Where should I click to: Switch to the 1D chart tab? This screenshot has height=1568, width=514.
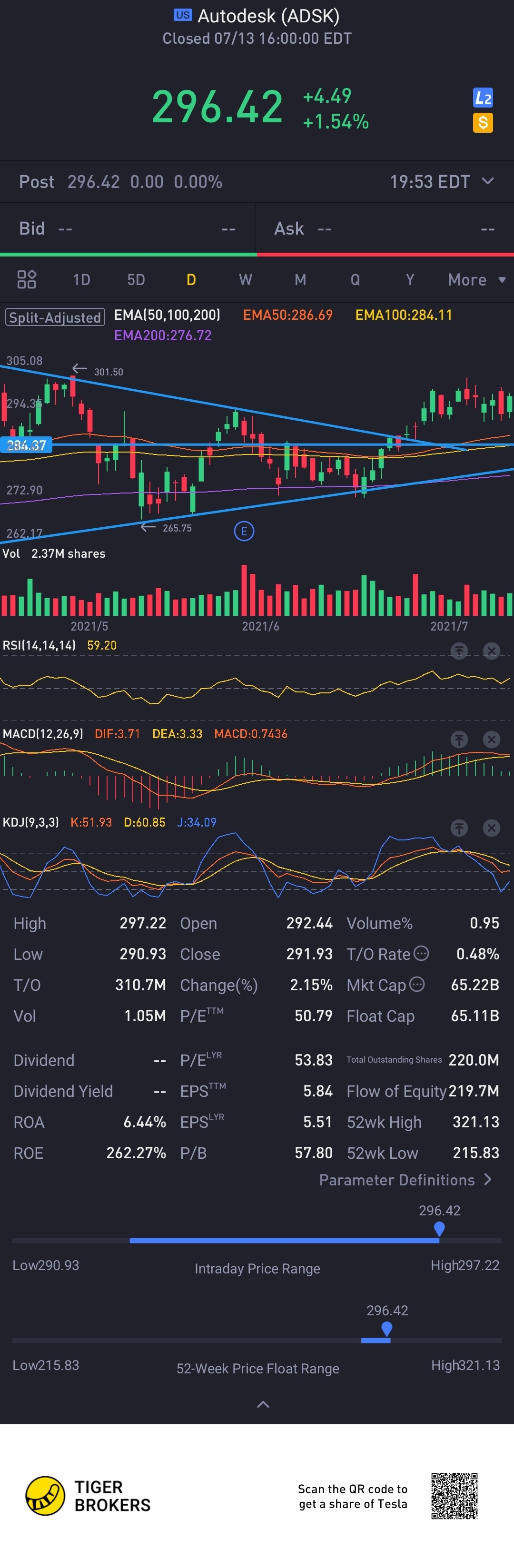coord(81,279)
